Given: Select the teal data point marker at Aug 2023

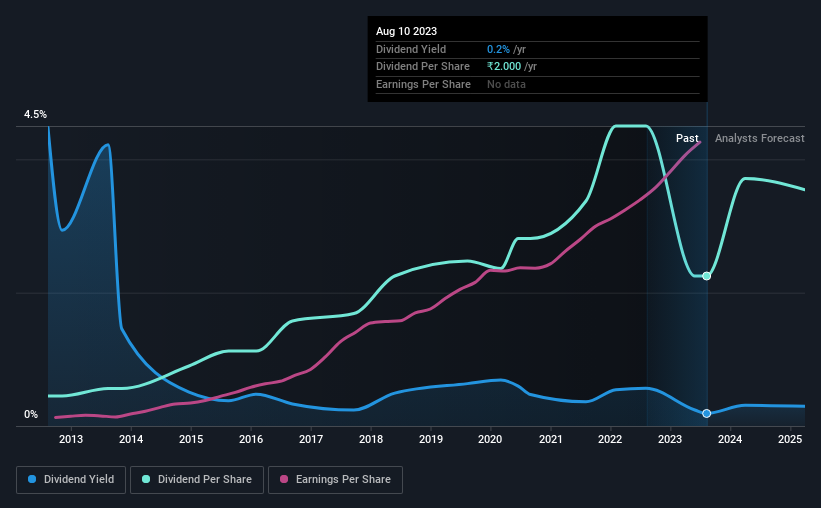Looking at the screenshot, I should [x=706, y=276].
